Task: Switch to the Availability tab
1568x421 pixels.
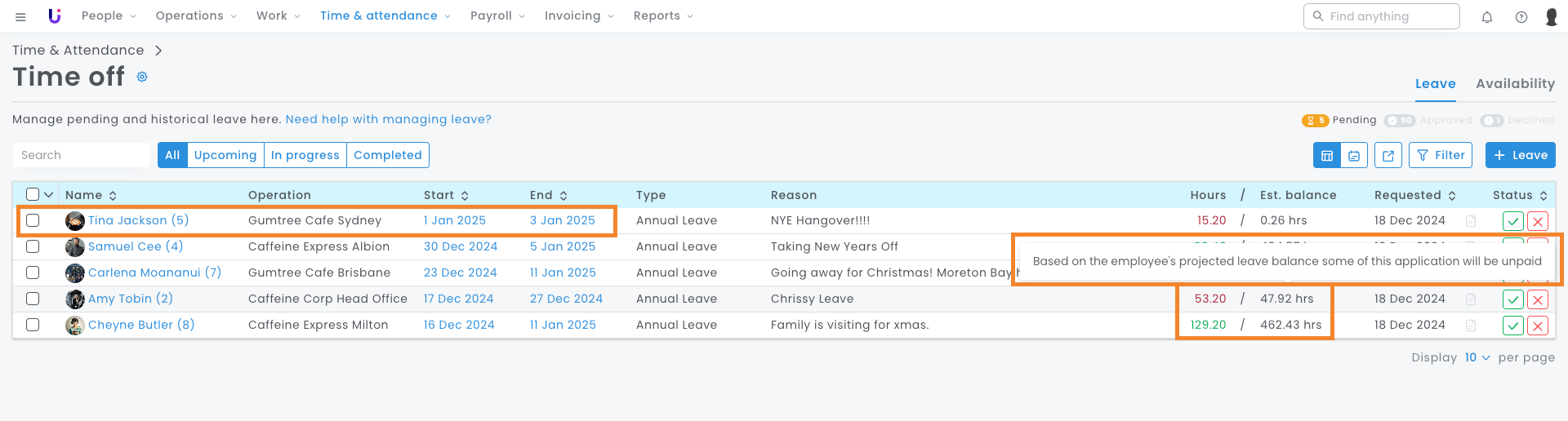Action: (x=1515, y=84)
